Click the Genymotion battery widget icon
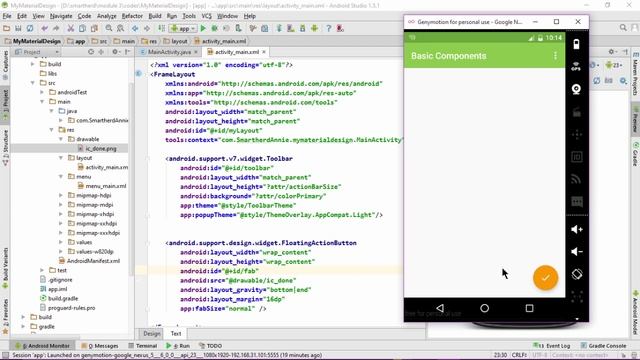This screenshot has height=360, width=640. pos(576,44)
